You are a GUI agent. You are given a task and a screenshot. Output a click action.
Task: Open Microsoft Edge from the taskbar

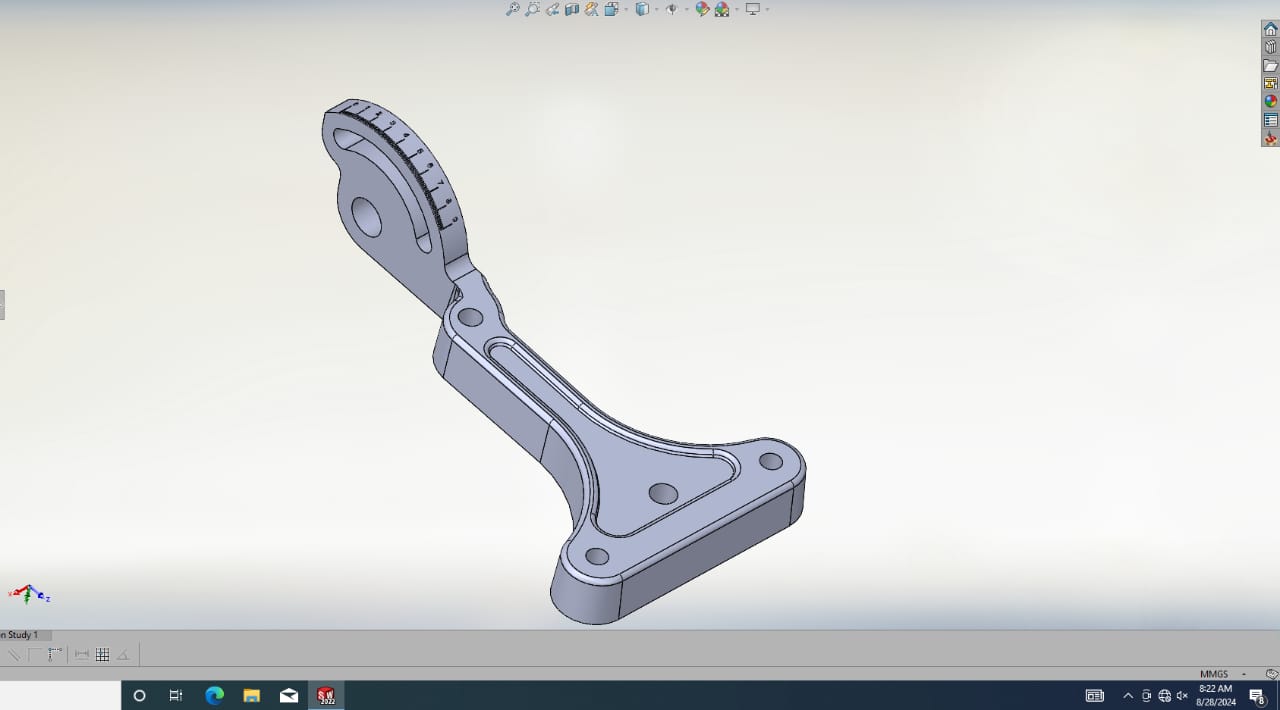[x=214, y=696]
